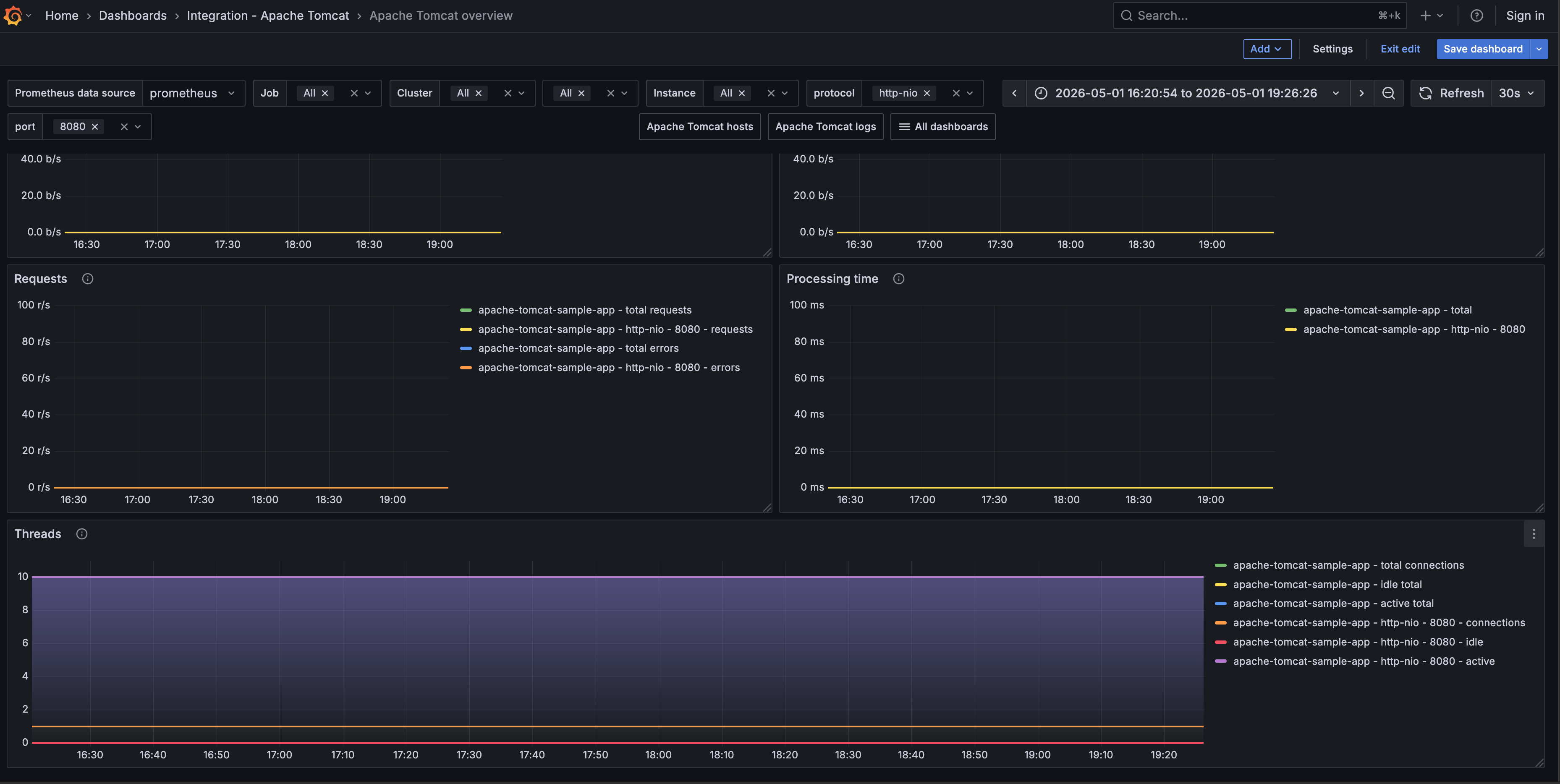Click the plus icon in top bar
The height and width of the screenshot is (784, 1560).
(x=1425, y=16)
